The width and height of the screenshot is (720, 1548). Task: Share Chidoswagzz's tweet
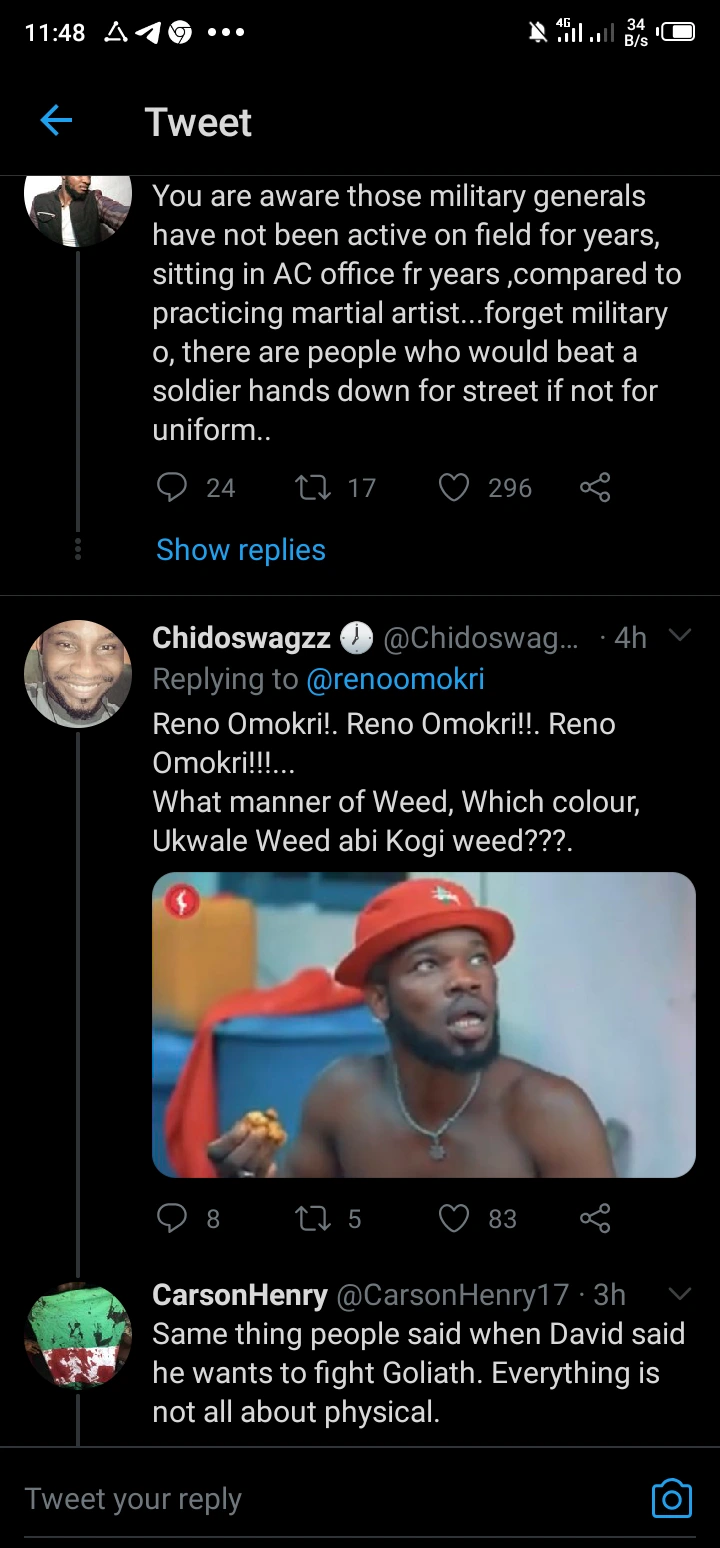click(595, 1217)
